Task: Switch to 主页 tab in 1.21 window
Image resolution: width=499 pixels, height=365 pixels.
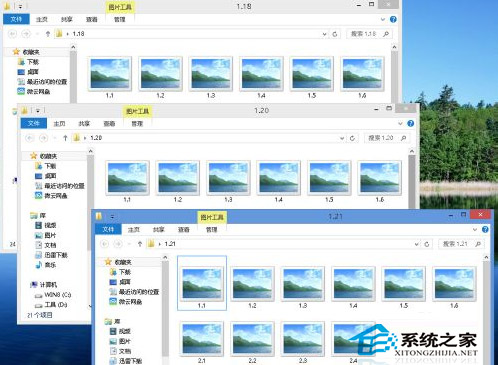Action: click(x=134, y=230)
